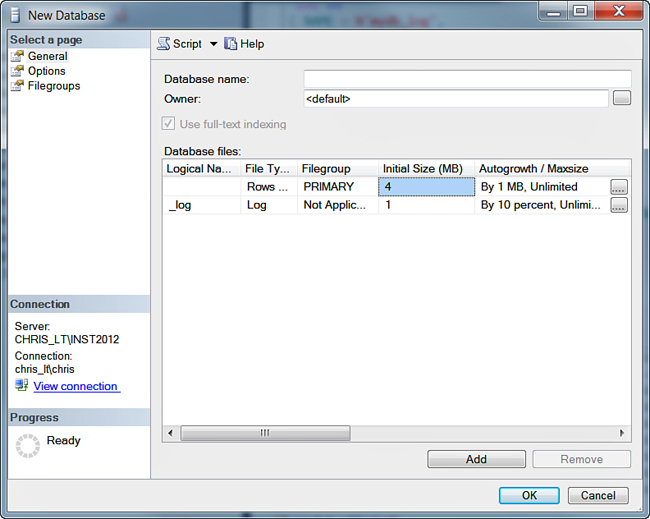Open the Filegroups page

coord(53,86)
